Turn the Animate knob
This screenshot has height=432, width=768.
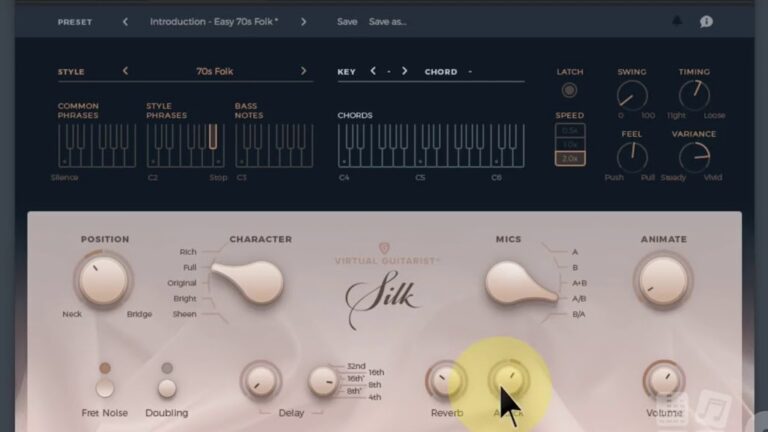tap(663, 280)
